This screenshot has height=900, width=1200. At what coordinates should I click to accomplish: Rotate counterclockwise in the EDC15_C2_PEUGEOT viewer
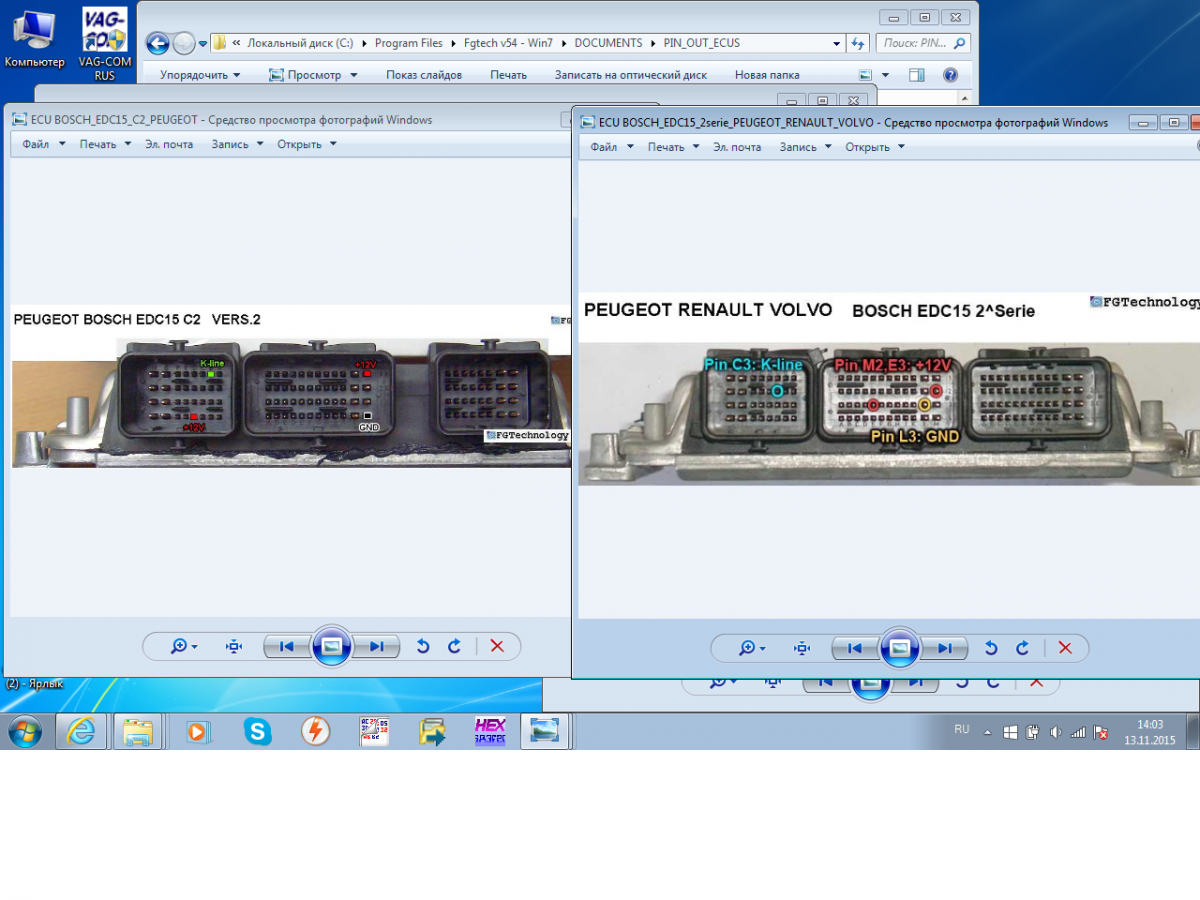[423, 647]
